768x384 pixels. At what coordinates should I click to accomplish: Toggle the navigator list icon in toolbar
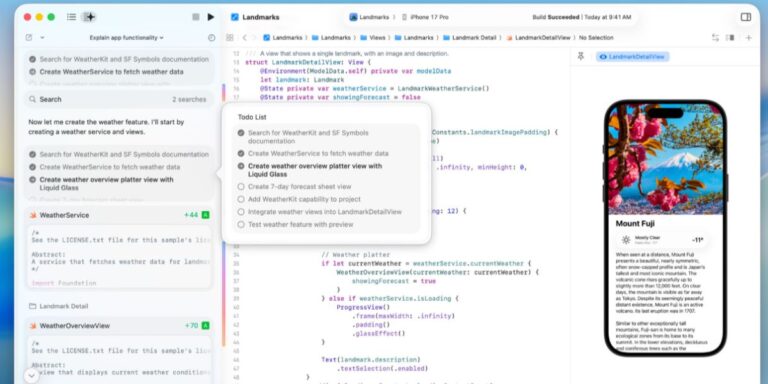tap(72, 17)
